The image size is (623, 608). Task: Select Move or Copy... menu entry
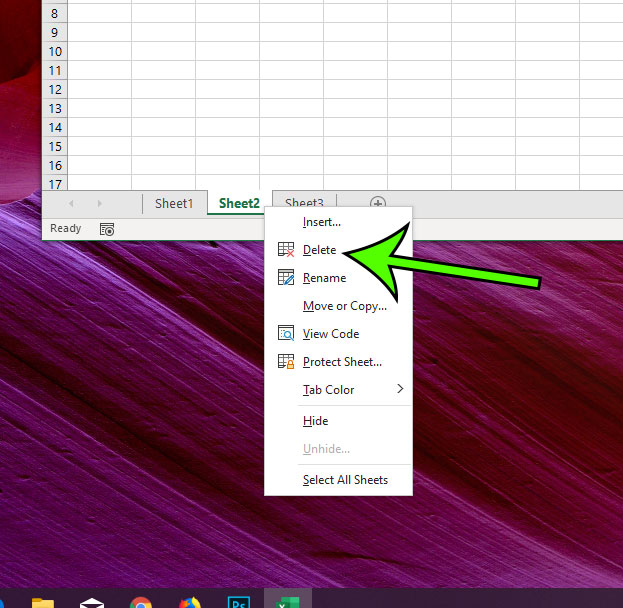338,306
